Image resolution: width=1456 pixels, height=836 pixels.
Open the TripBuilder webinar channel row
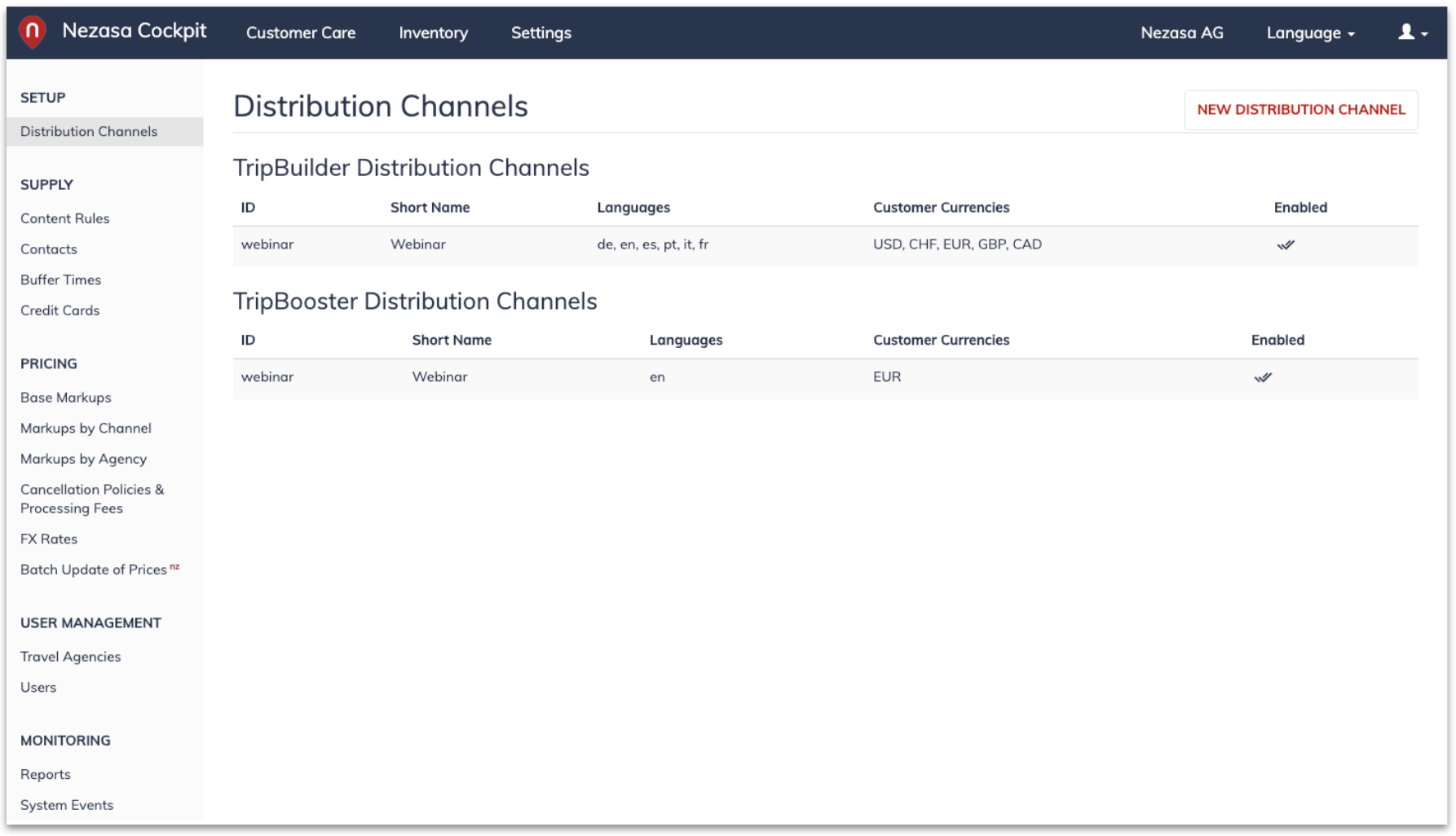[x=825, y=245]
